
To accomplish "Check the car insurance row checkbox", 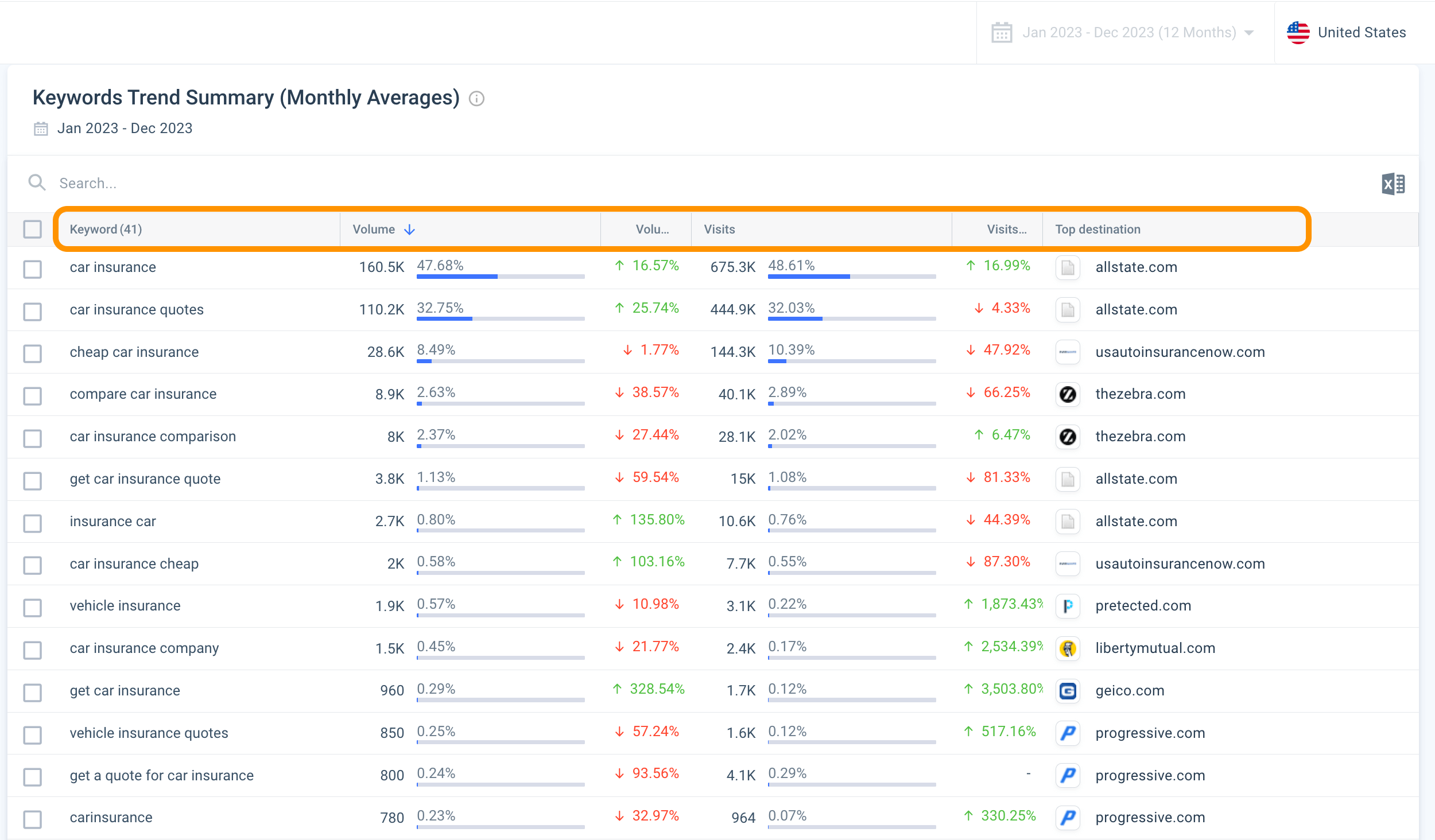I will click(32, 269).
